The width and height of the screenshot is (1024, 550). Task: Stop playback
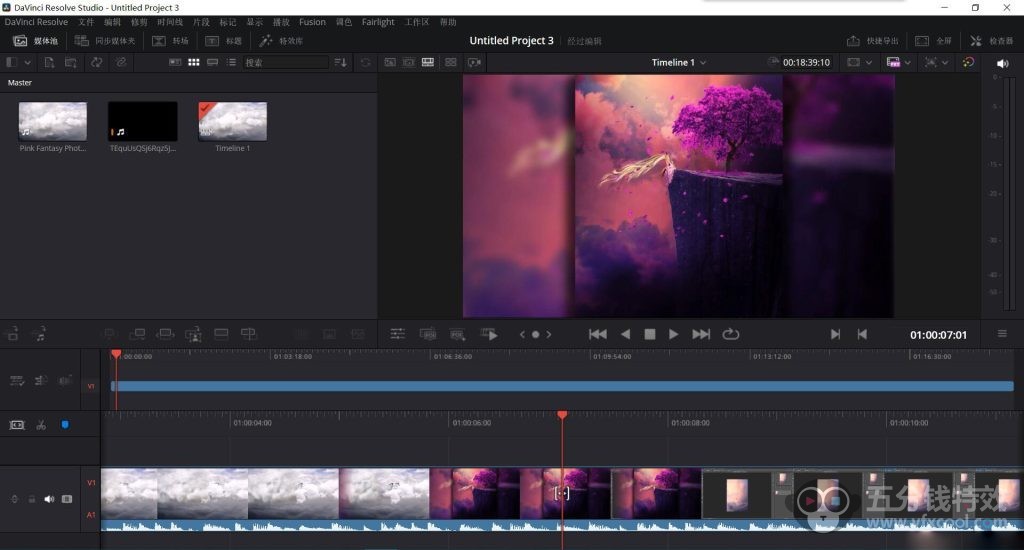[x=649, y=334]
